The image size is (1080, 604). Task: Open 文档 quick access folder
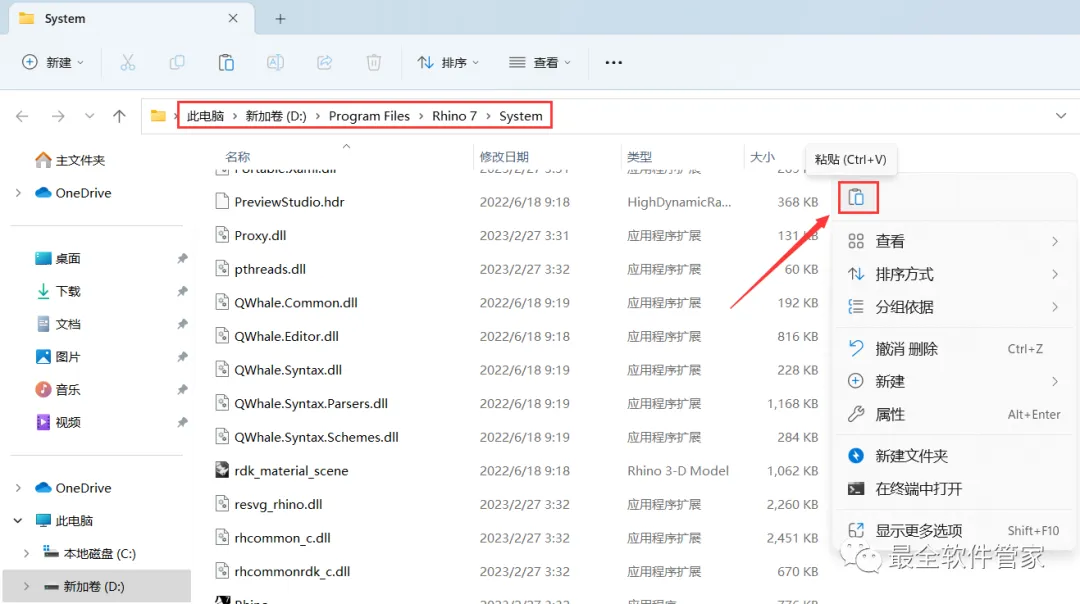(x=58, y=324)
